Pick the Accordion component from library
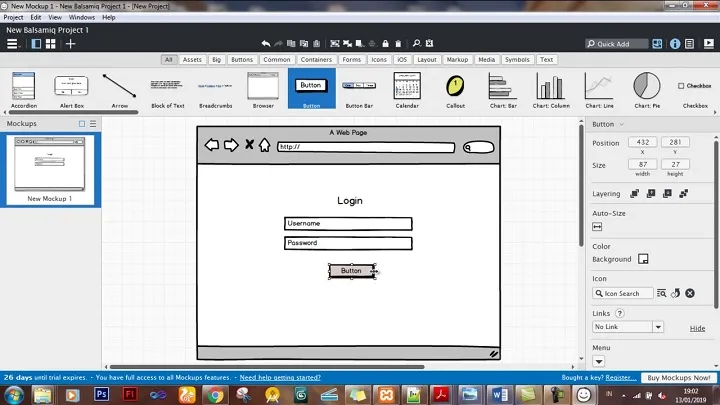Viewport: 720px width, 405px height. point(24,88)
